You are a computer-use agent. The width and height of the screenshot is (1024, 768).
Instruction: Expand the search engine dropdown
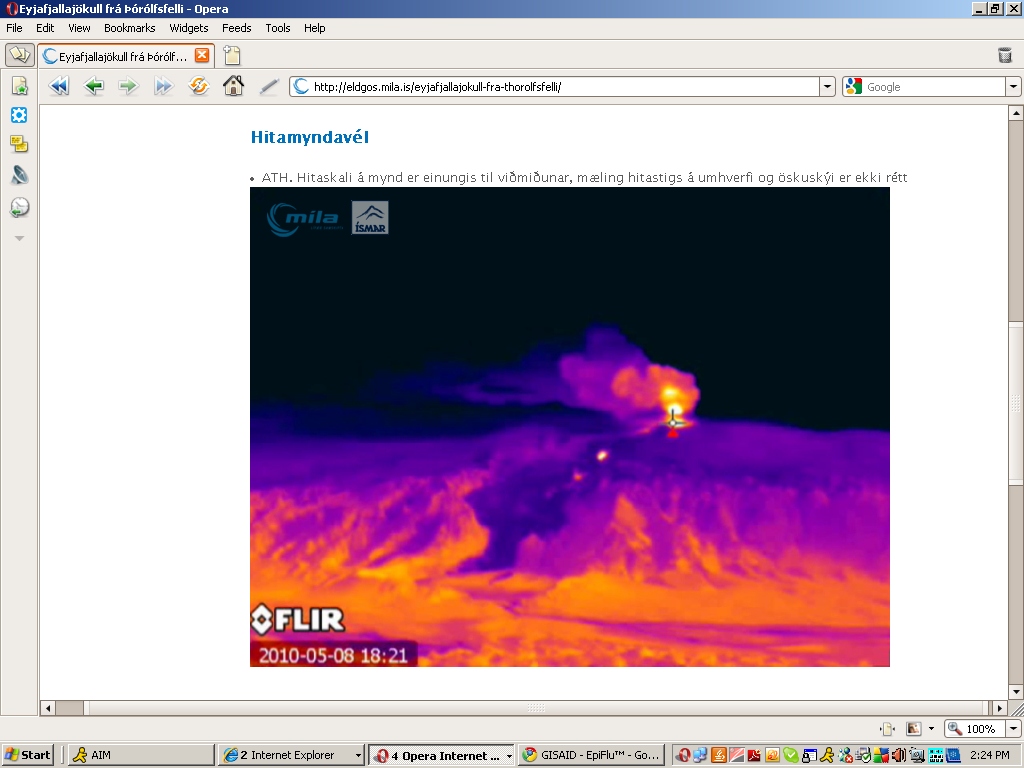(1014, 87)
